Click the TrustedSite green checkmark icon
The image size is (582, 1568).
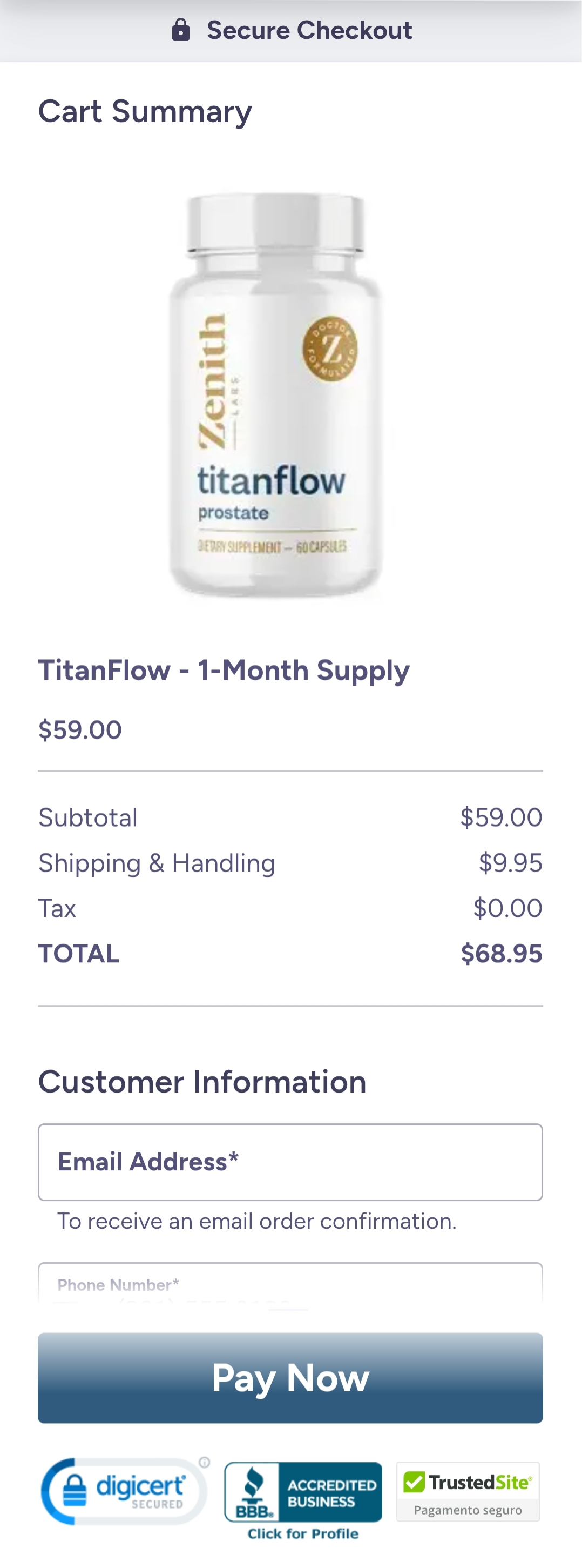(x=414, y=1482)
